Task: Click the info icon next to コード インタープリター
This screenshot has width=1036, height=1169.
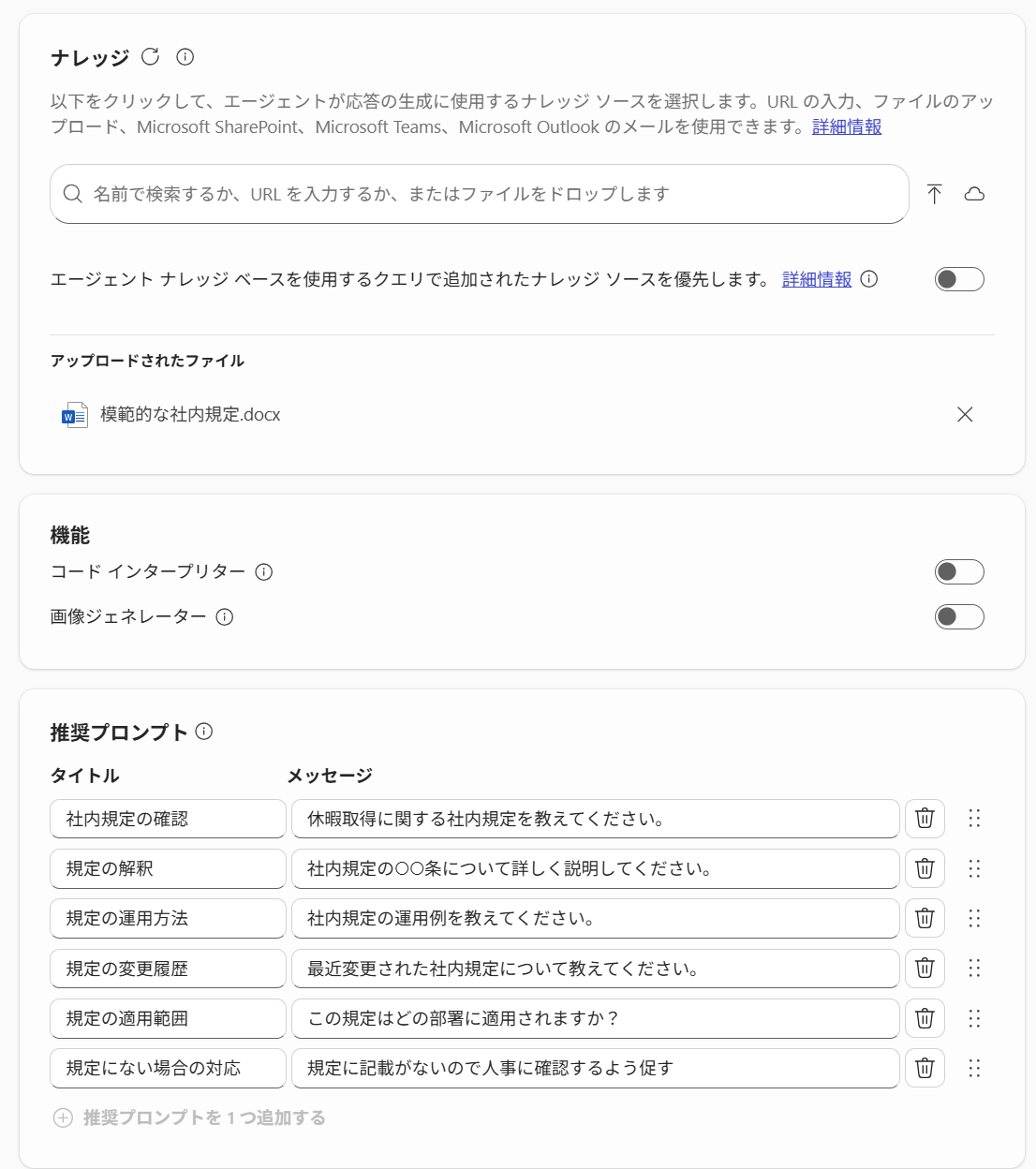Action: 264,571
